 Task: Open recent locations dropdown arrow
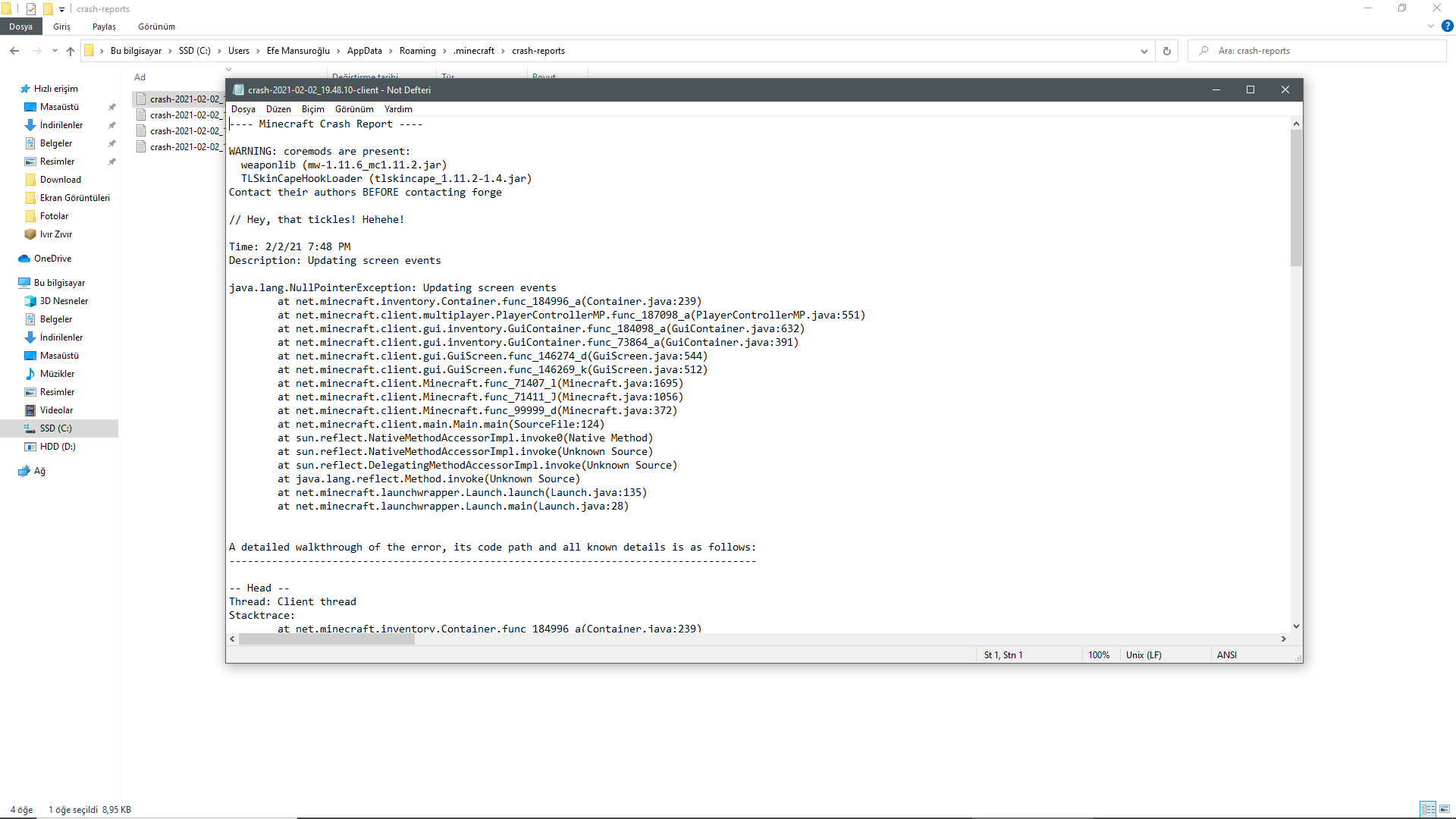coord(55,51)
